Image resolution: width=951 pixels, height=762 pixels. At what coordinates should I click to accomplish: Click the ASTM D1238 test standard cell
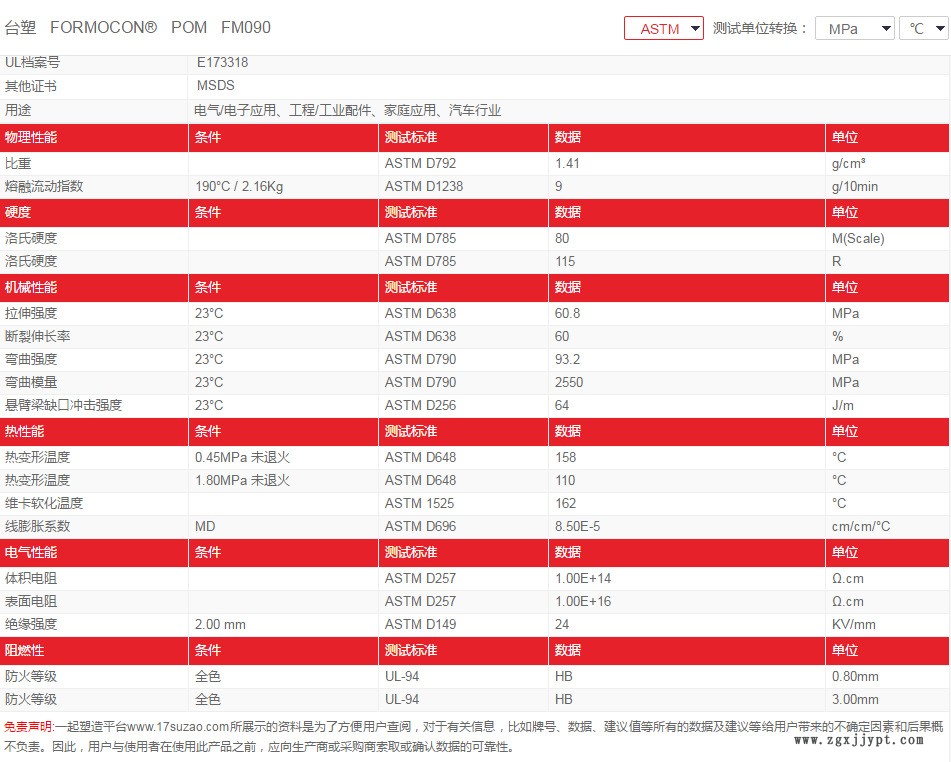click(424, 186)
